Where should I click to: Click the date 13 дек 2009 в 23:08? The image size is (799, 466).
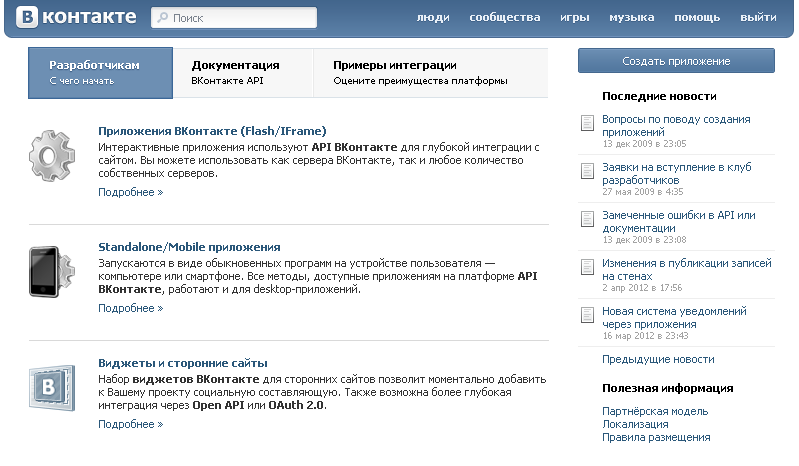(645, 239)
